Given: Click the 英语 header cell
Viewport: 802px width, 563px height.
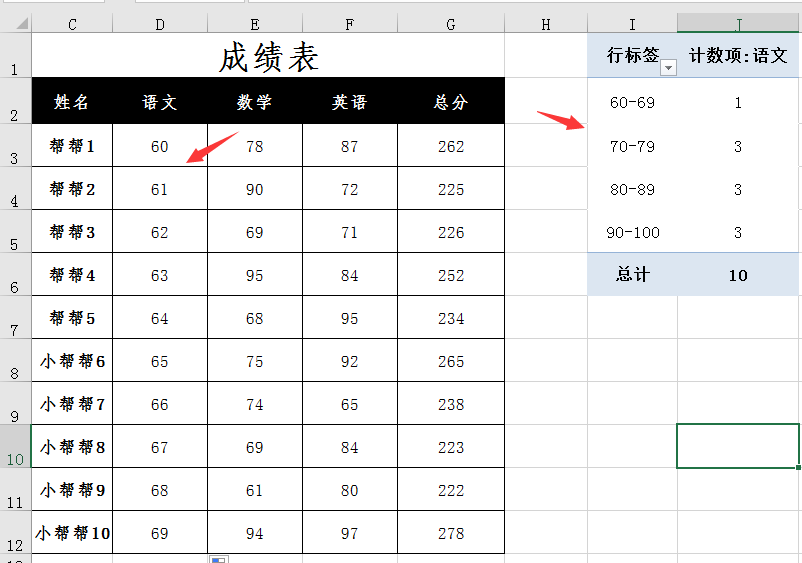Looking at the screenshot, I should 350,101.
